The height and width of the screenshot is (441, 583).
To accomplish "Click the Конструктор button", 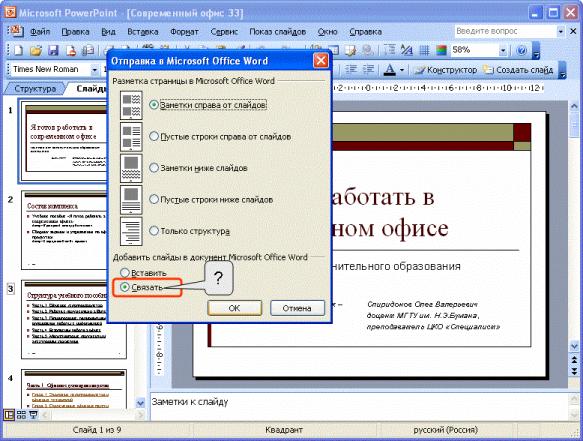I will tap(446, 70).
